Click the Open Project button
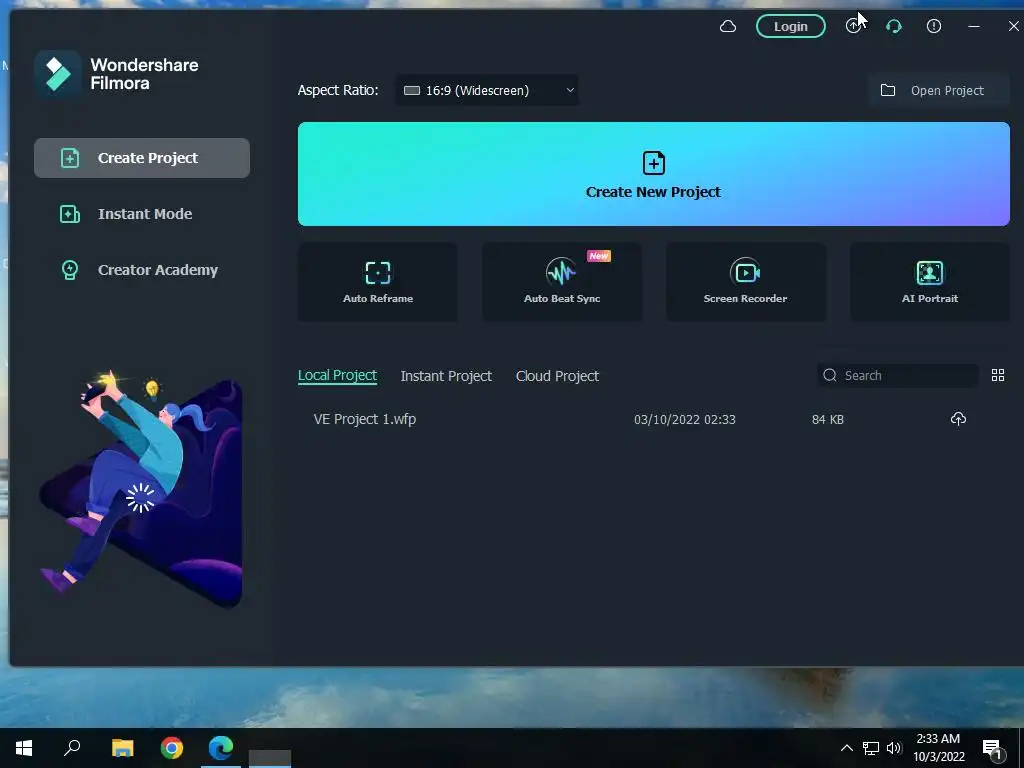This screenshot has width=1024, height=768. tap(938, 90)
